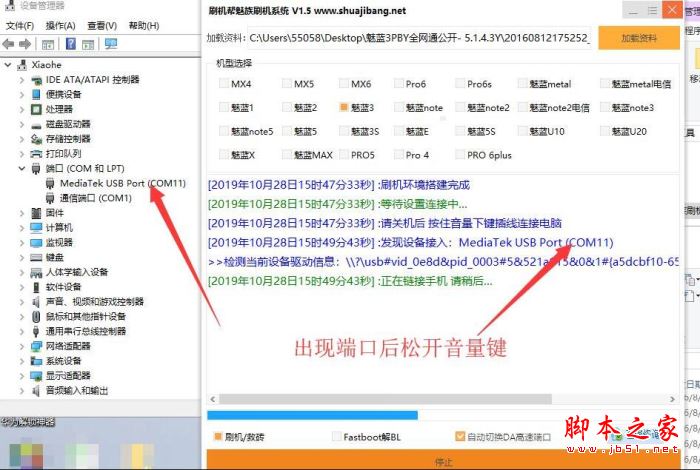Select the 通用串行总线控制器 icon
This screenshot has height=470, width=700.
coord(37,331)
